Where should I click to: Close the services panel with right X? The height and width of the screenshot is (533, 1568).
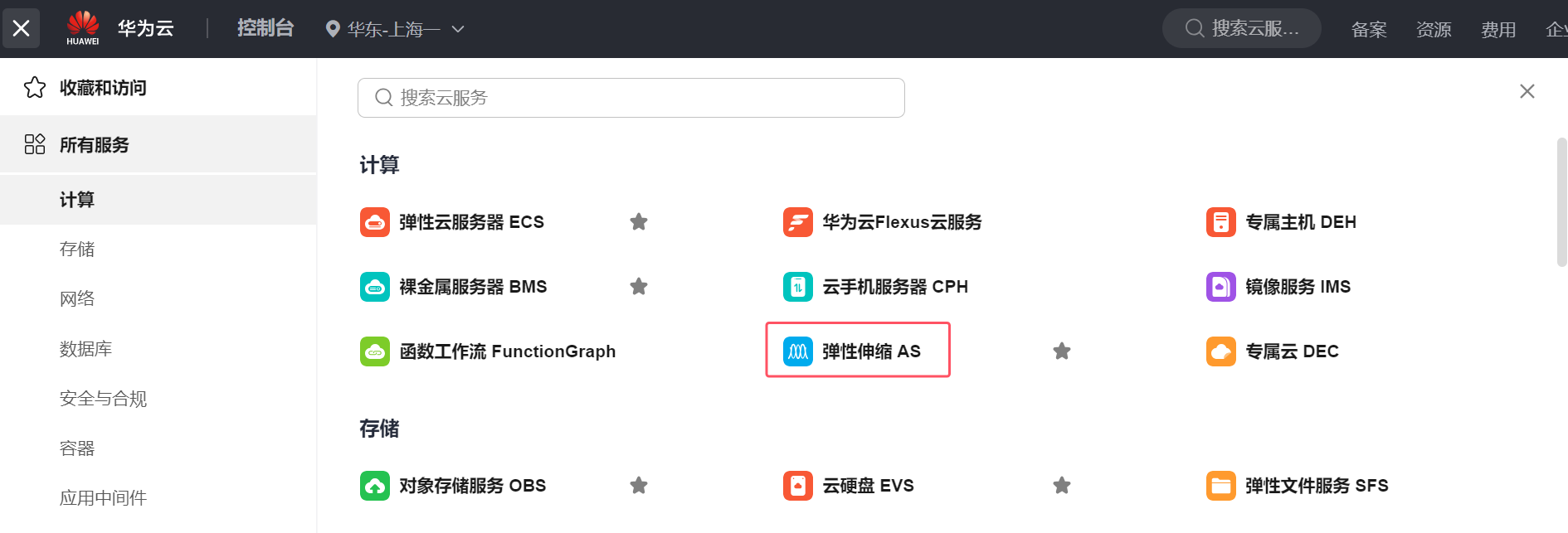click(1527, 91)
